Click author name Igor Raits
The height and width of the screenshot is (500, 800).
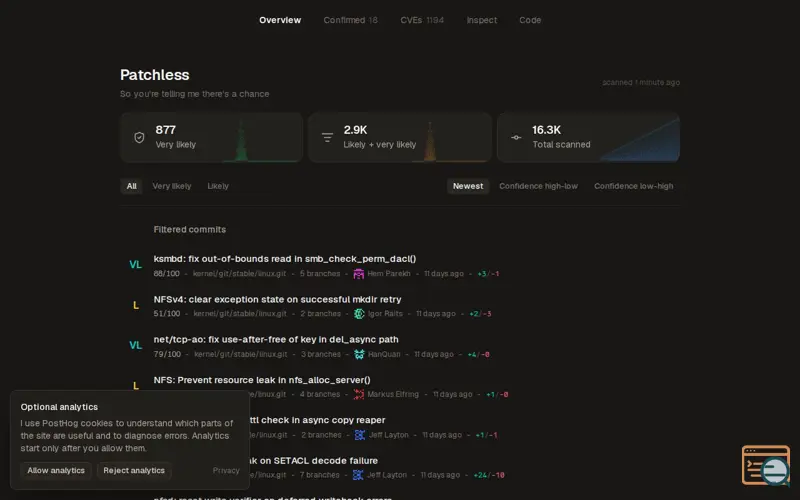(385, 314)
